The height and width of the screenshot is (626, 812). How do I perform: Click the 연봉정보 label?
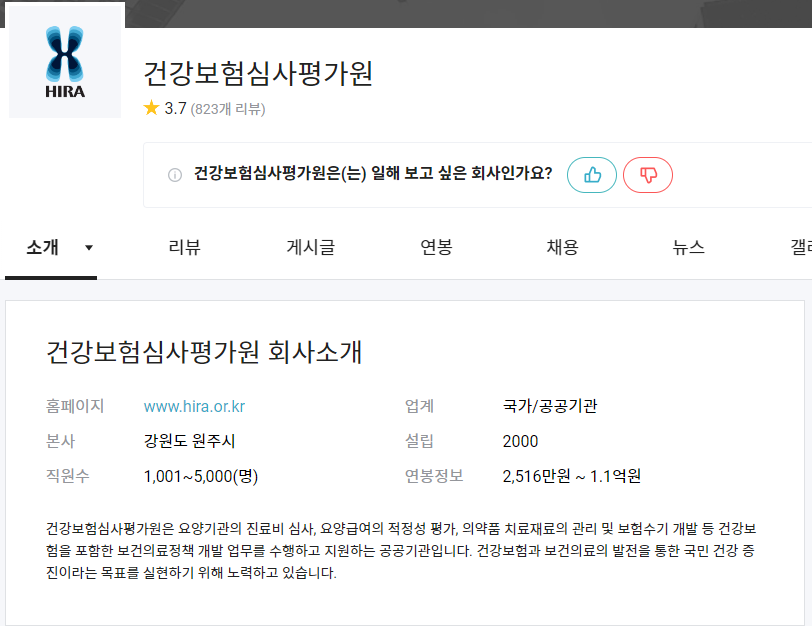point(434,476)
